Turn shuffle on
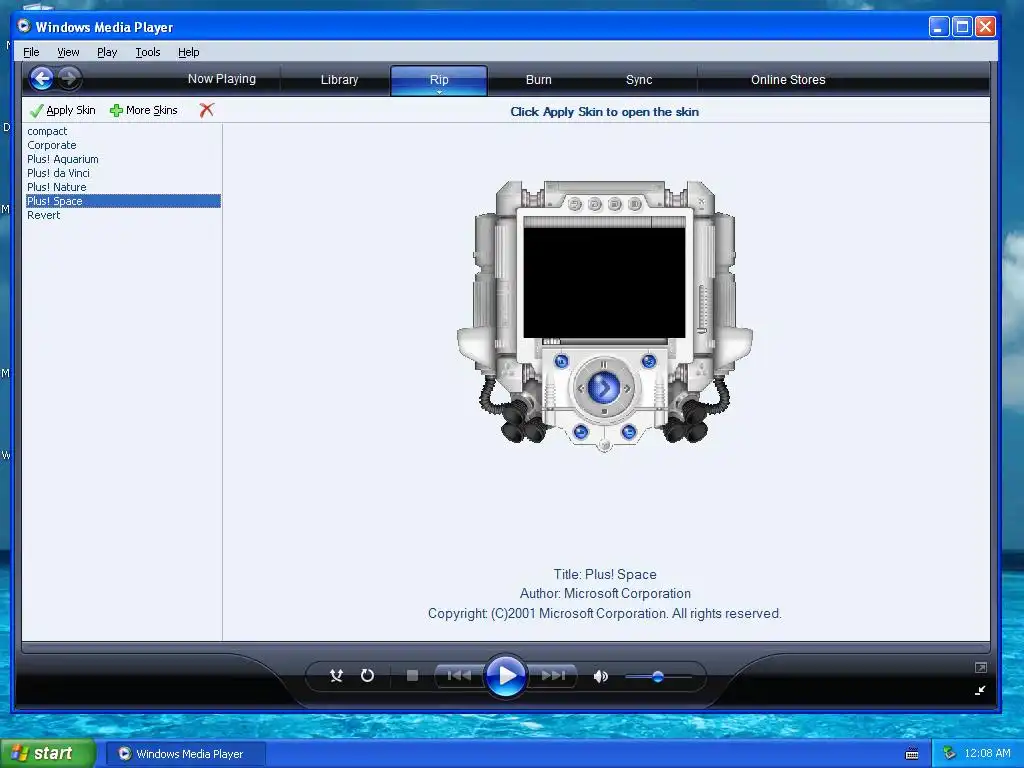Viewport: 1024px width, 768px height. click(x=336, y=676)
